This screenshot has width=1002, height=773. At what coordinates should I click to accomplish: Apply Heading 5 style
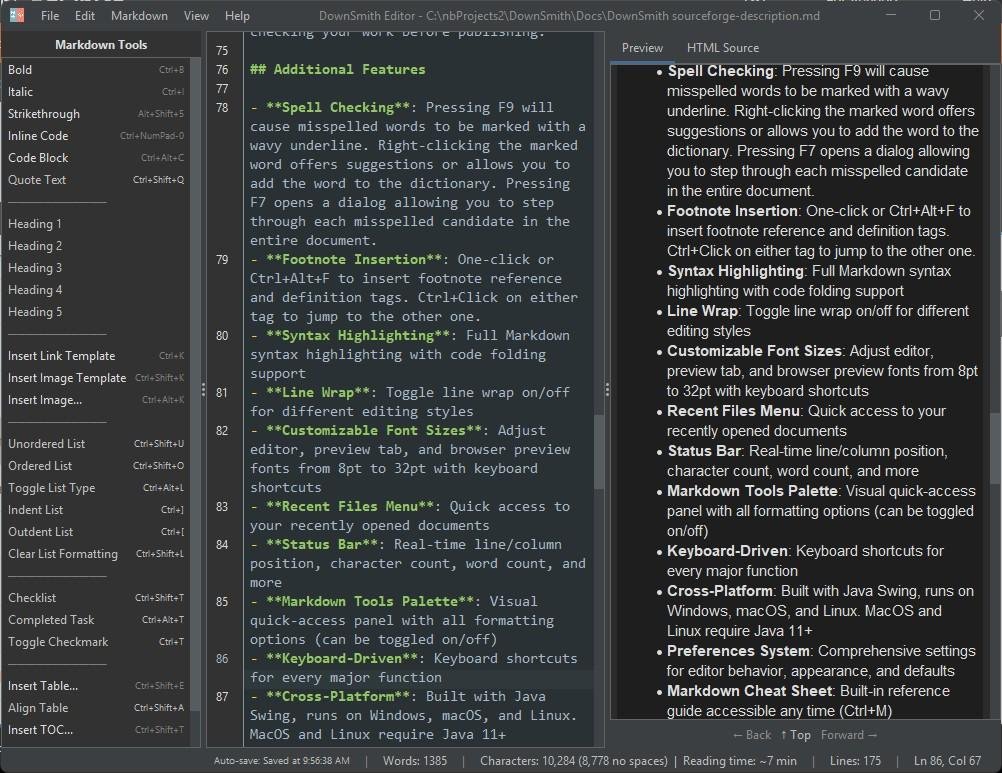point(96,312)
